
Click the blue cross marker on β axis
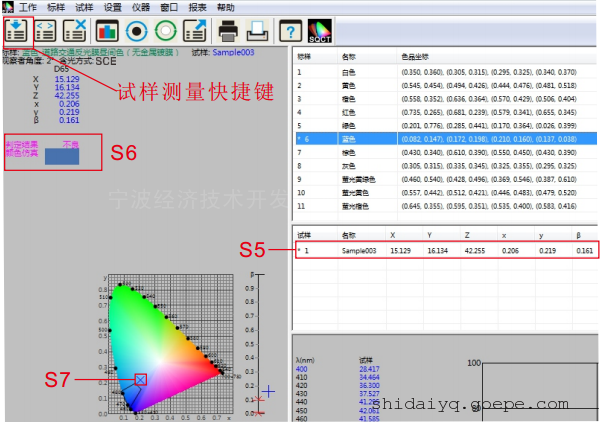268,390
